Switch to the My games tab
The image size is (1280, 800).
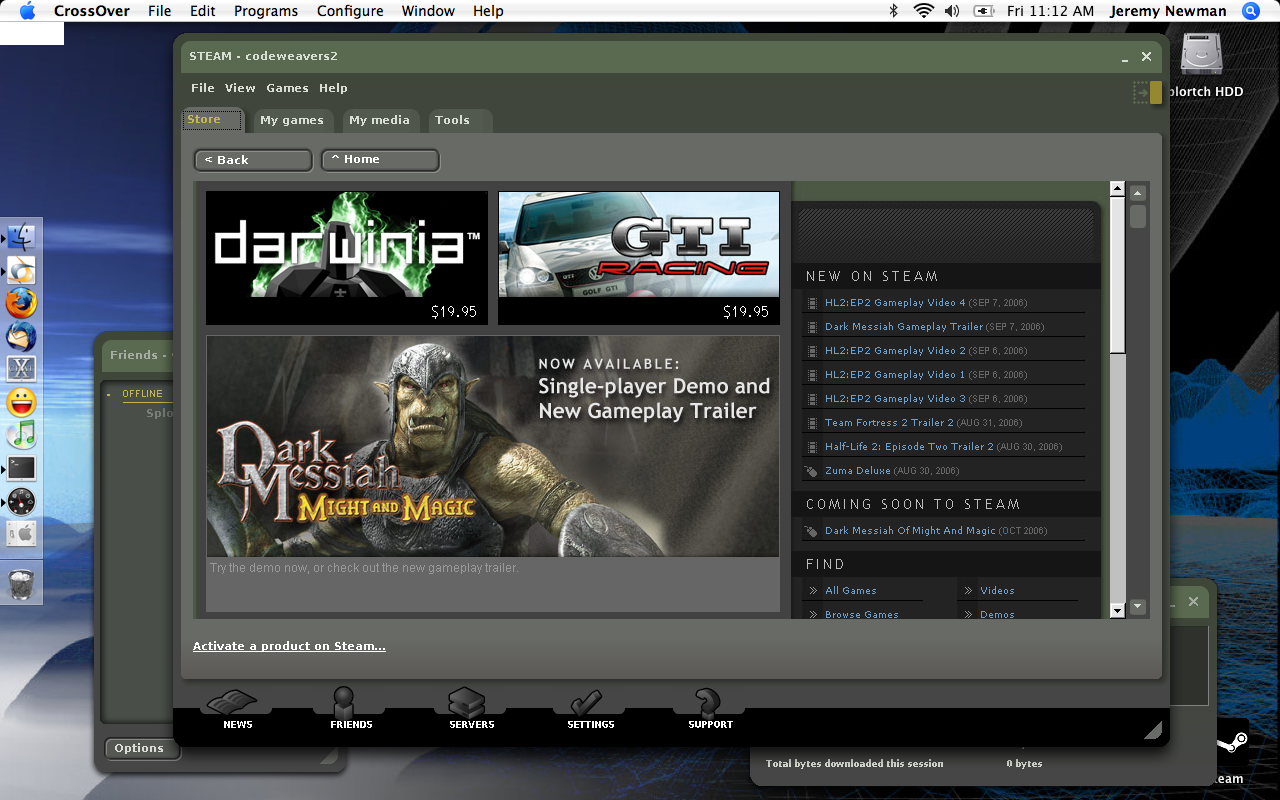(x=292, y=120)
